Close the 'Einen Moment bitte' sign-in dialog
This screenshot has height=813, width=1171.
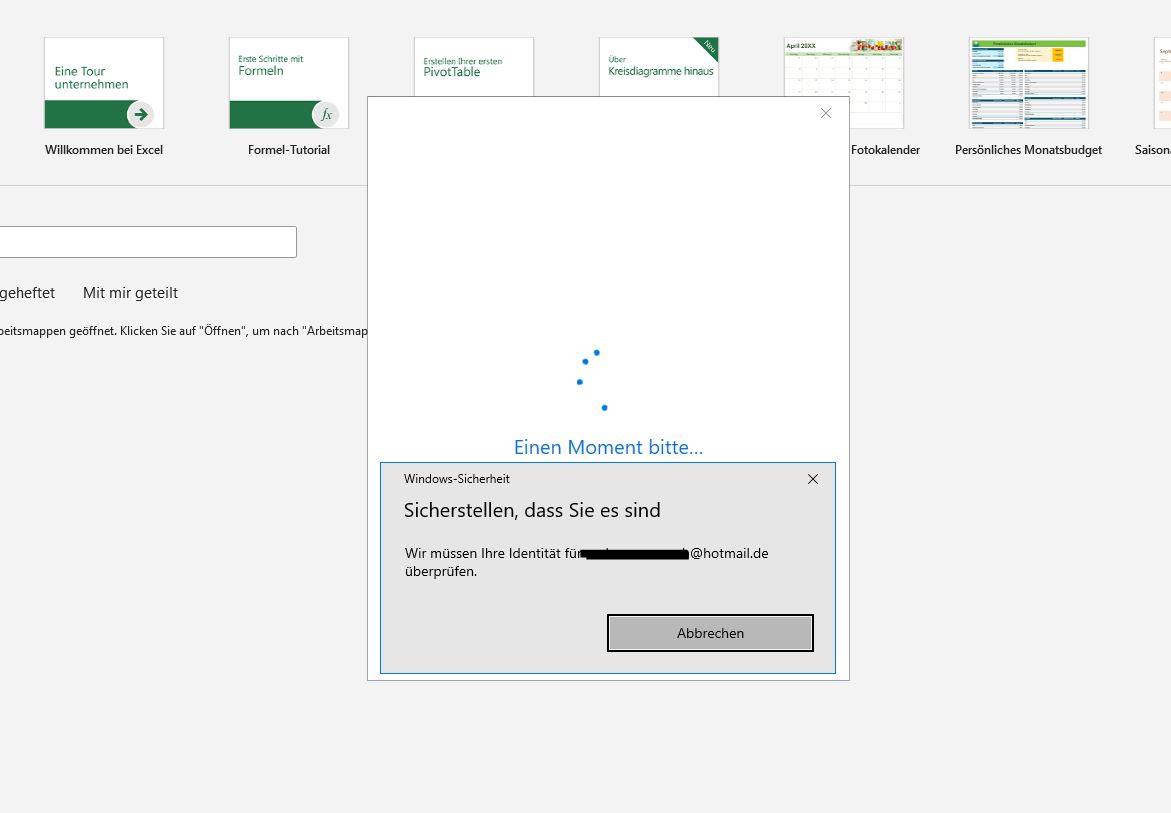[826, 113]
